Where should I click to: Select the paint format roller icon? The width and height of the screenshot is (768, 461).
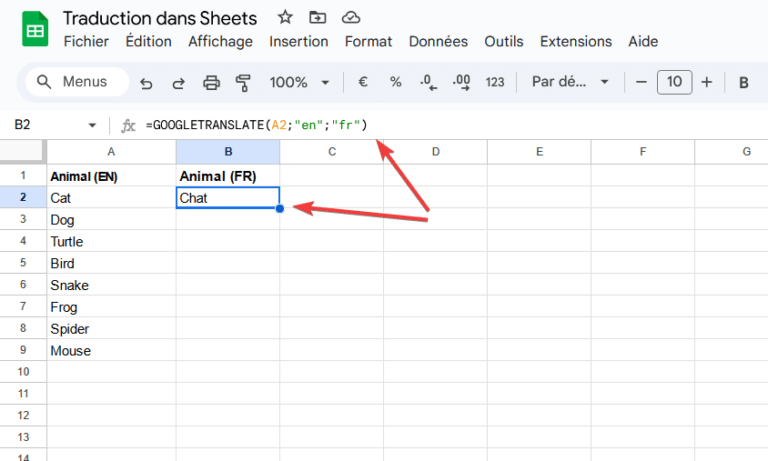(x=243, y=82)
